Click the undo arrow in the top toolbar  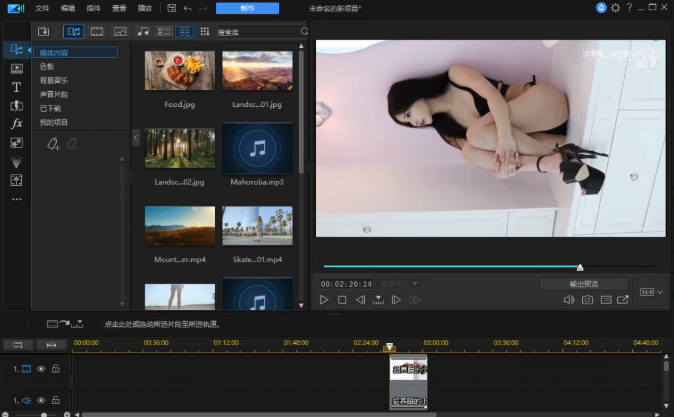pyautogui.click(x=187, y=7)
